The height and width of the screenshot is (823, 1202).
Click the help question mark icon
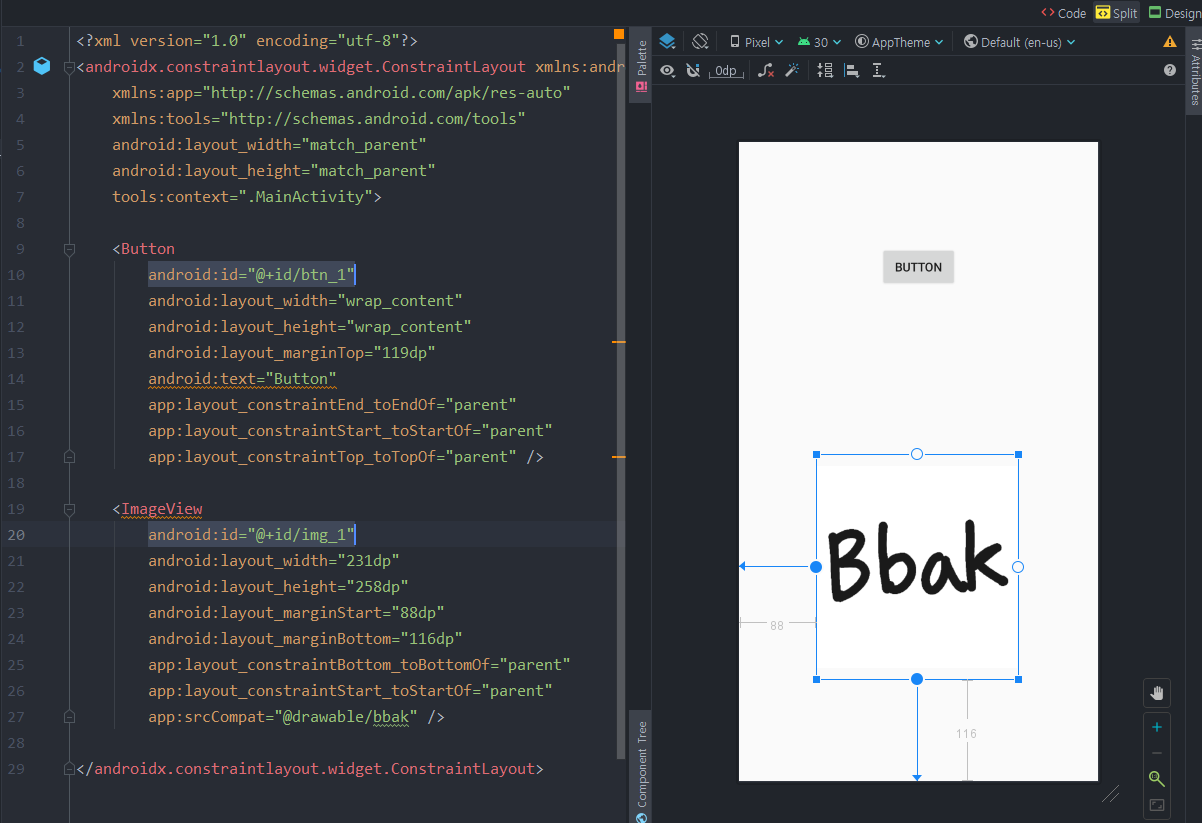coord(1170,71)
